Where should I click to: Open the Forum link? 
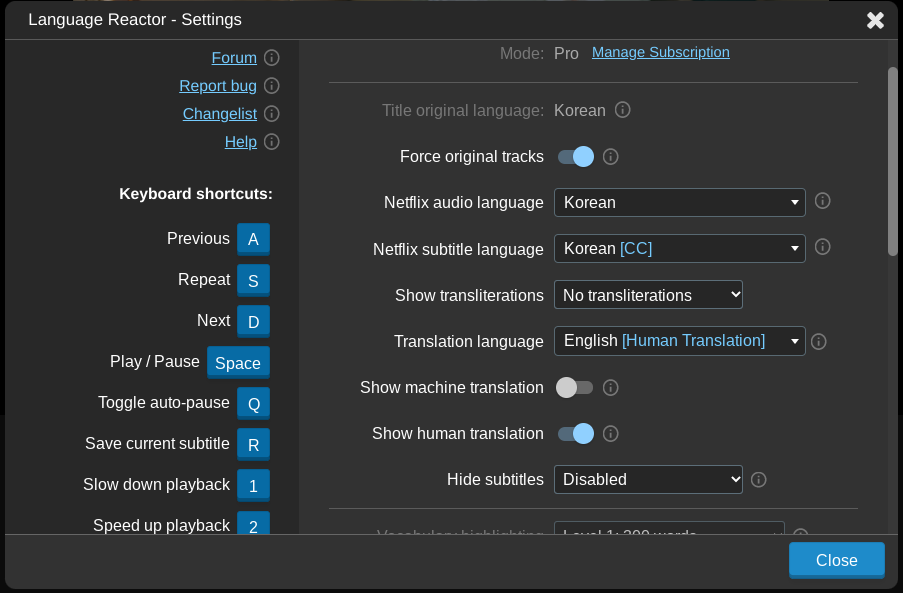point(234,58)
